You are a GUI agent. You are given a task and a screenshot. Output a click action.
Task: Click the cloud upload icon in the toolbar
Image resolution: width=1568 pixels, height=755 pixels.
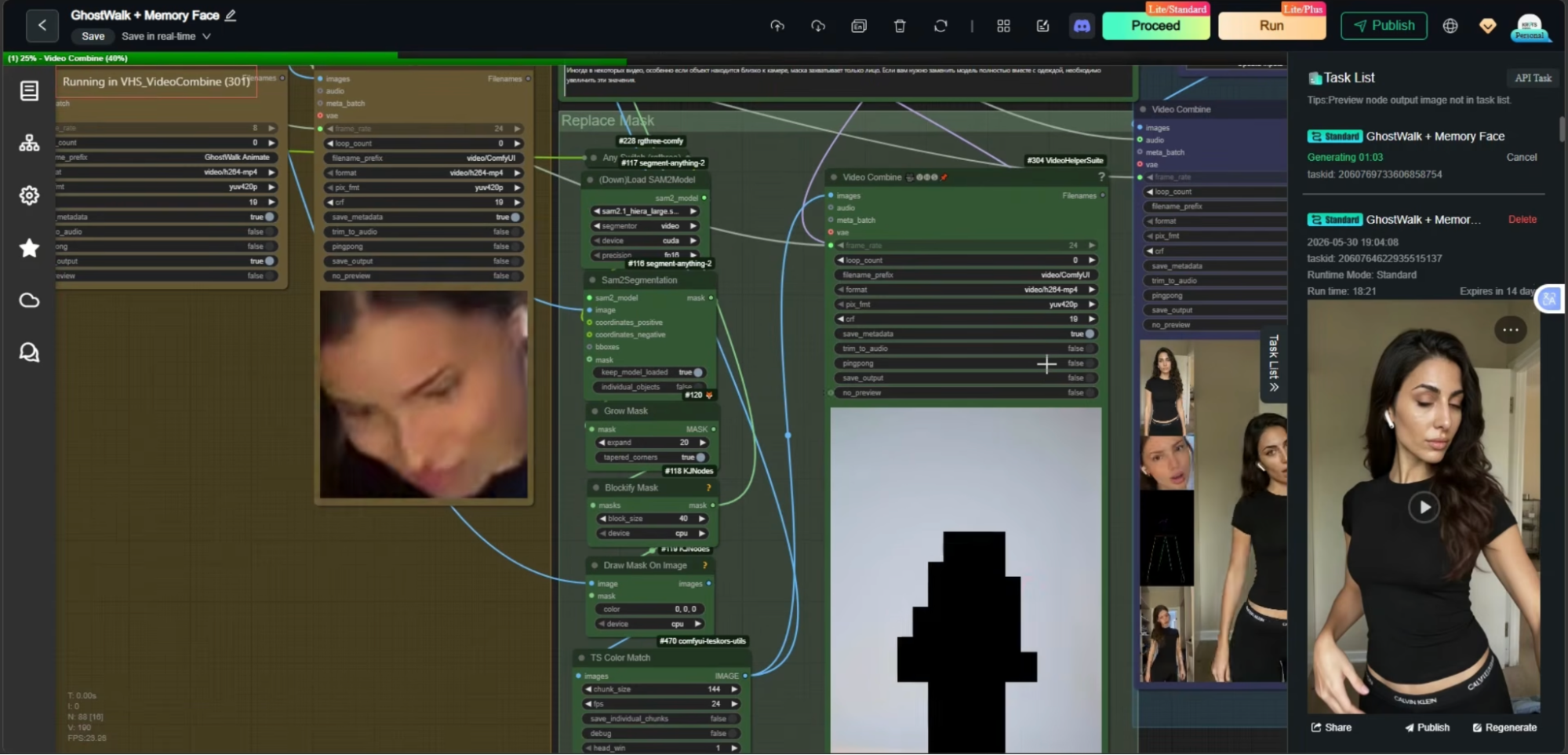click(777, 26)
